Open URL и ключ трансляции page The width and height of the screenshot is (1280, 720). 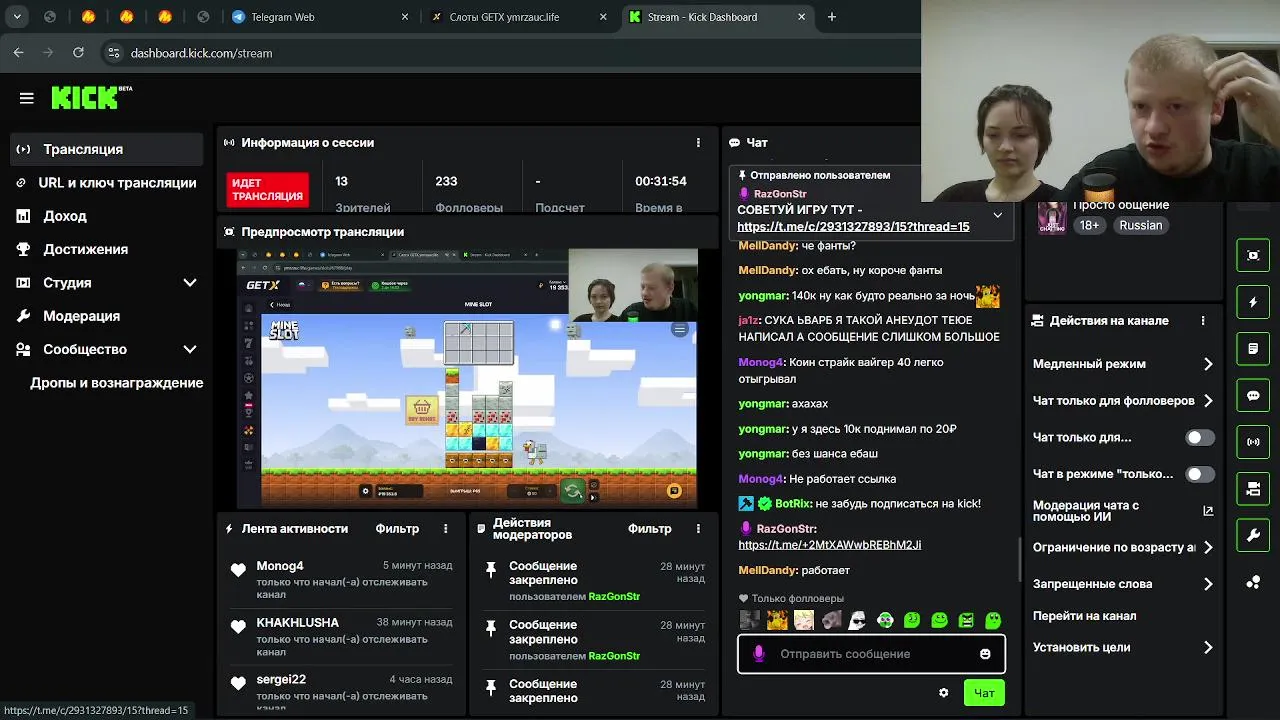[106, 183]
